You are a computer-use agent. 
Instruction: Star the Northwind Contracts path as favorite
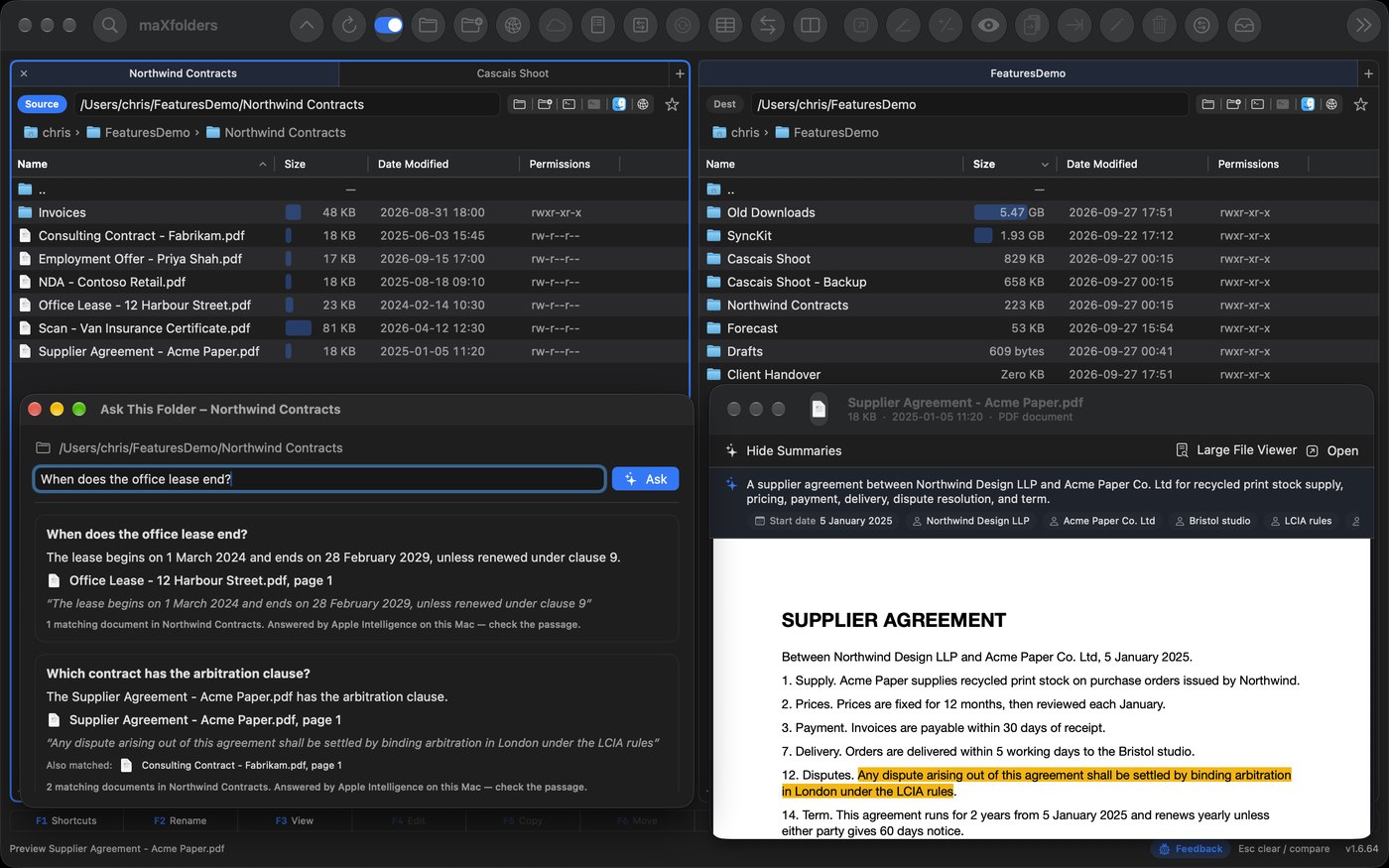tap(672, 104)
